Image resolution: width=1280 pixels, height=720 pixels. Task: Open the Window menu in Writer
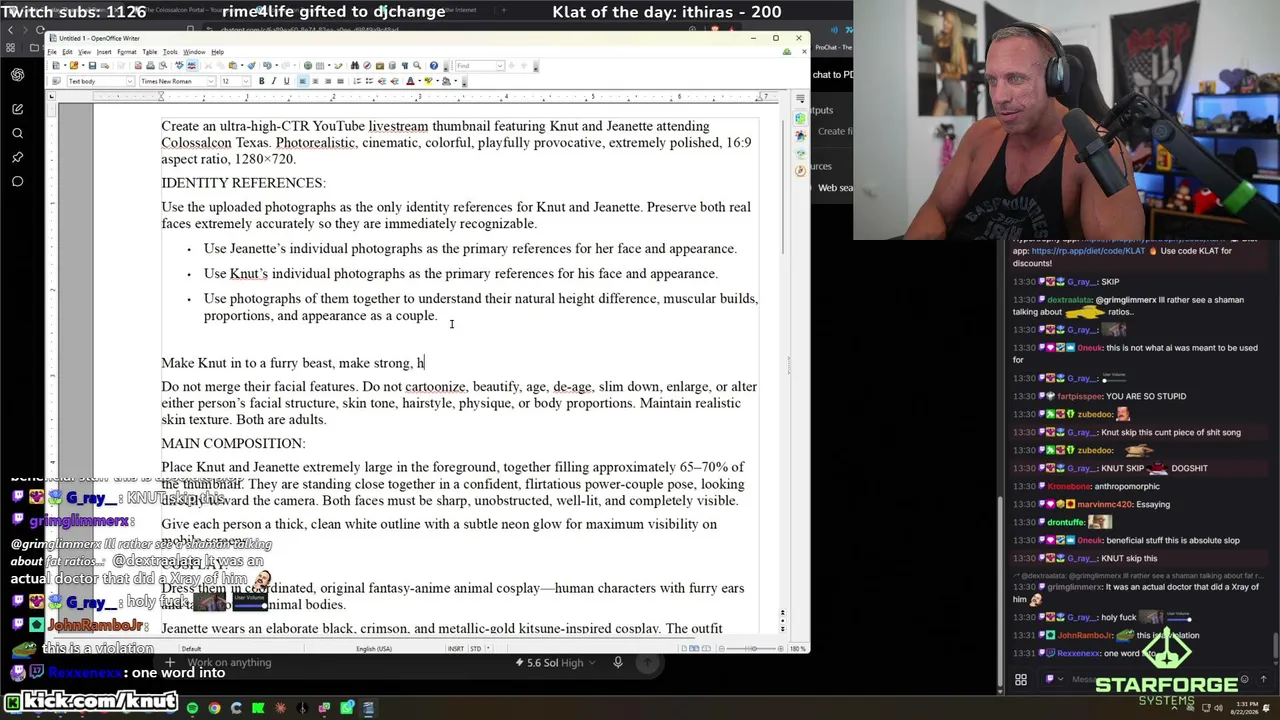click(x=194, y=52)
